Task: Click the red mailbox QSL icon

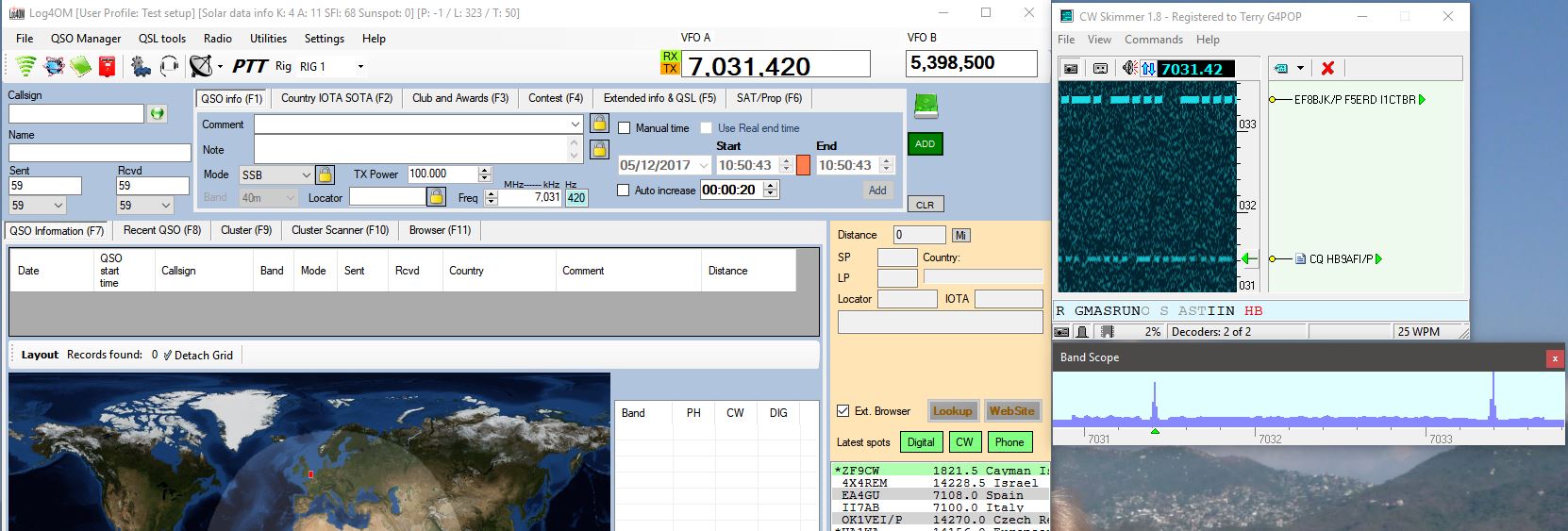Action: [108, 66]
